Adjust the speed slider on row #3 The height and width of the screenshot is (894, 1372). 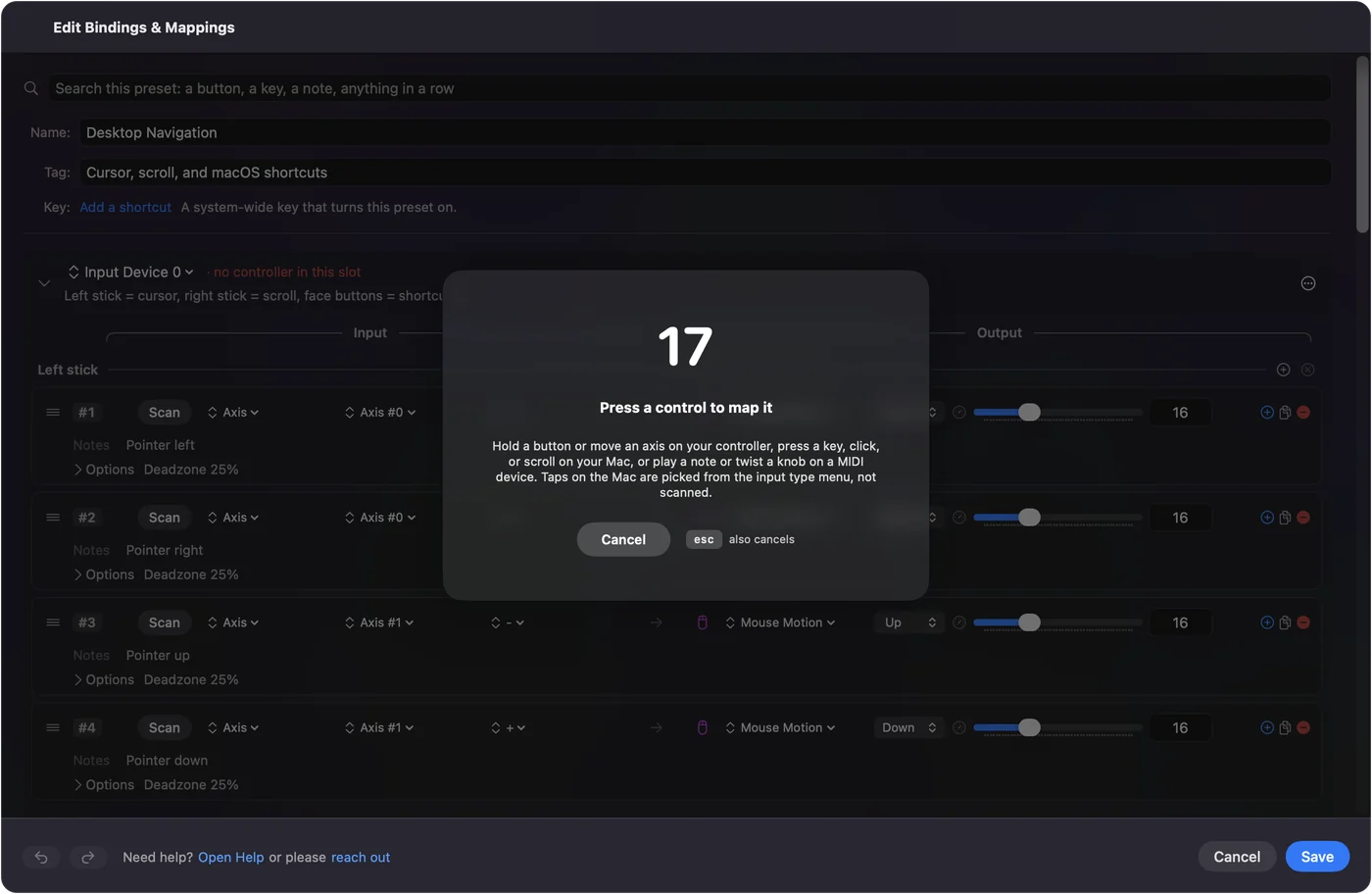pyautogui.click(x=1058, y=622)
